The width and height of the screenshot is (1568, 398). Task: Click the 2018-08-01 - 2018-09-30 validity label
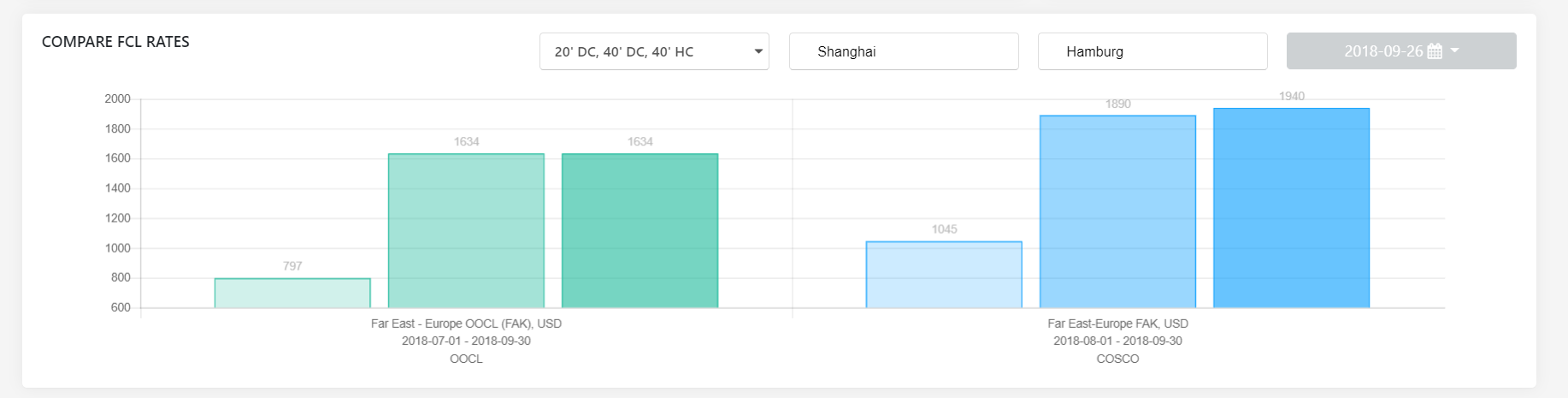point(1117,341)
